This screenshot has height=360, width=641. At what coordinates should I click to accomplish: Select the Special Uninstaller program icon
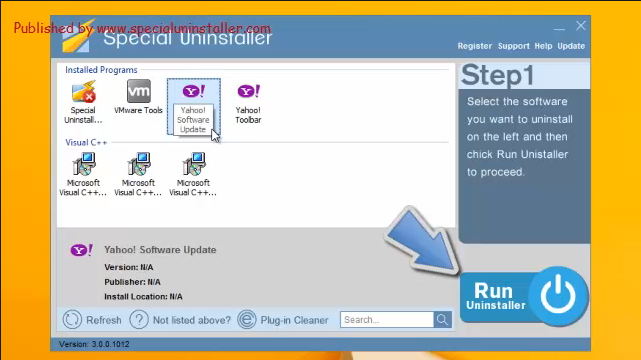click(83, 92)
